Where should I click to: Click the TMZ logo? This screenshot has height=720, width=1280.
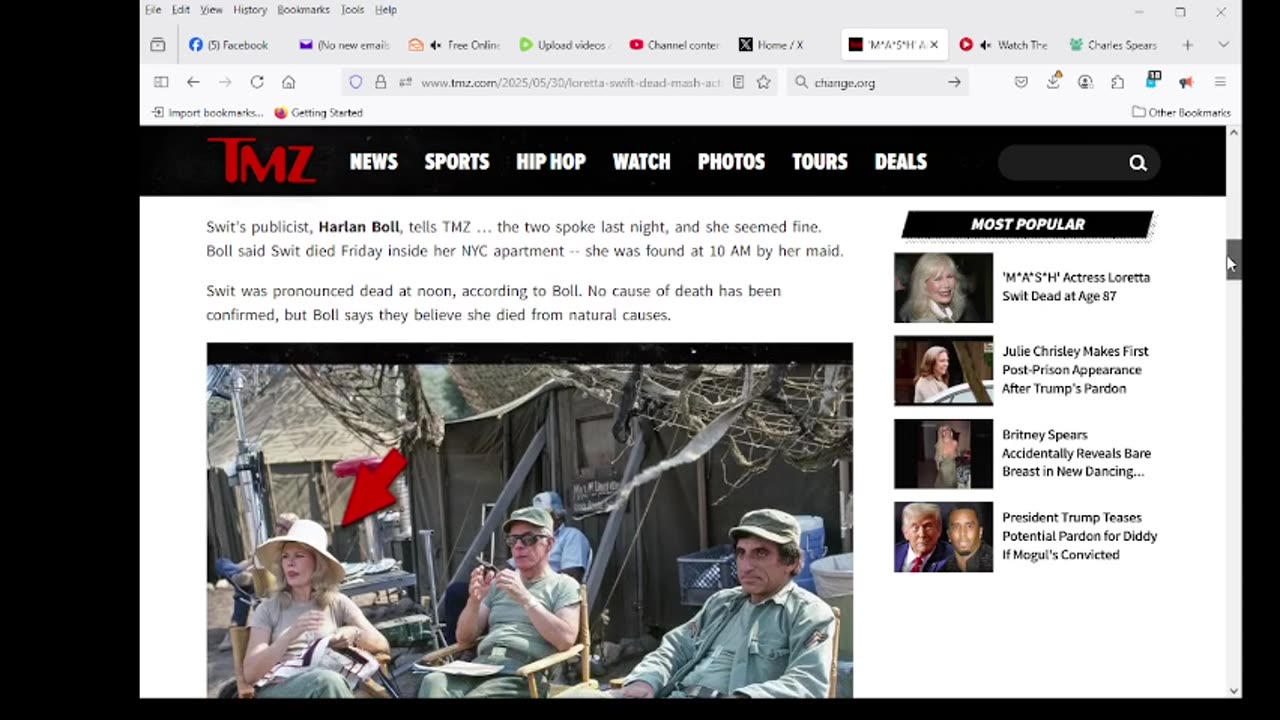[262, 161]
